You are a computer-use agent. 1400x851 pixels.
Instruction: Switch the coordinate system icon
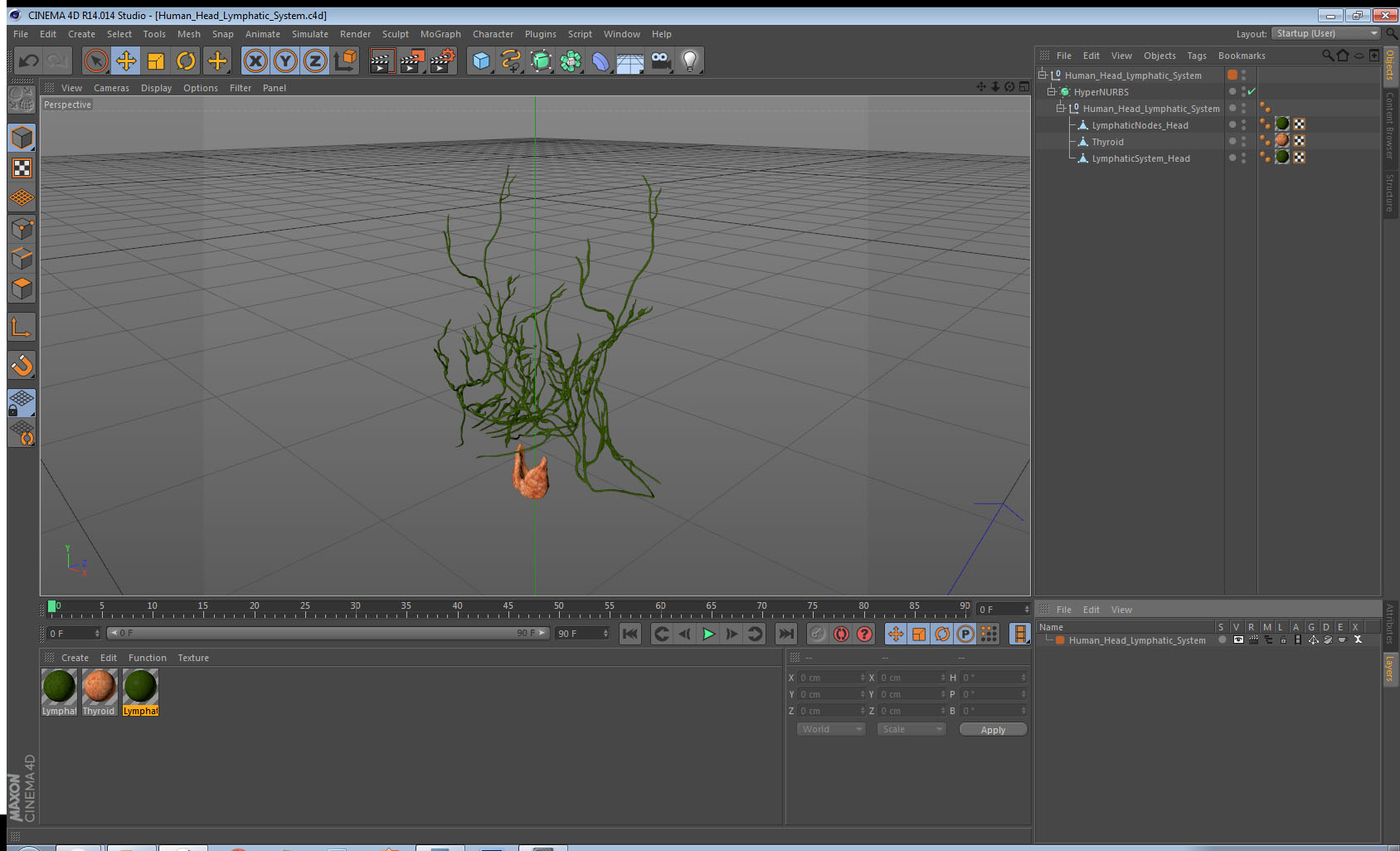point(345,61)
